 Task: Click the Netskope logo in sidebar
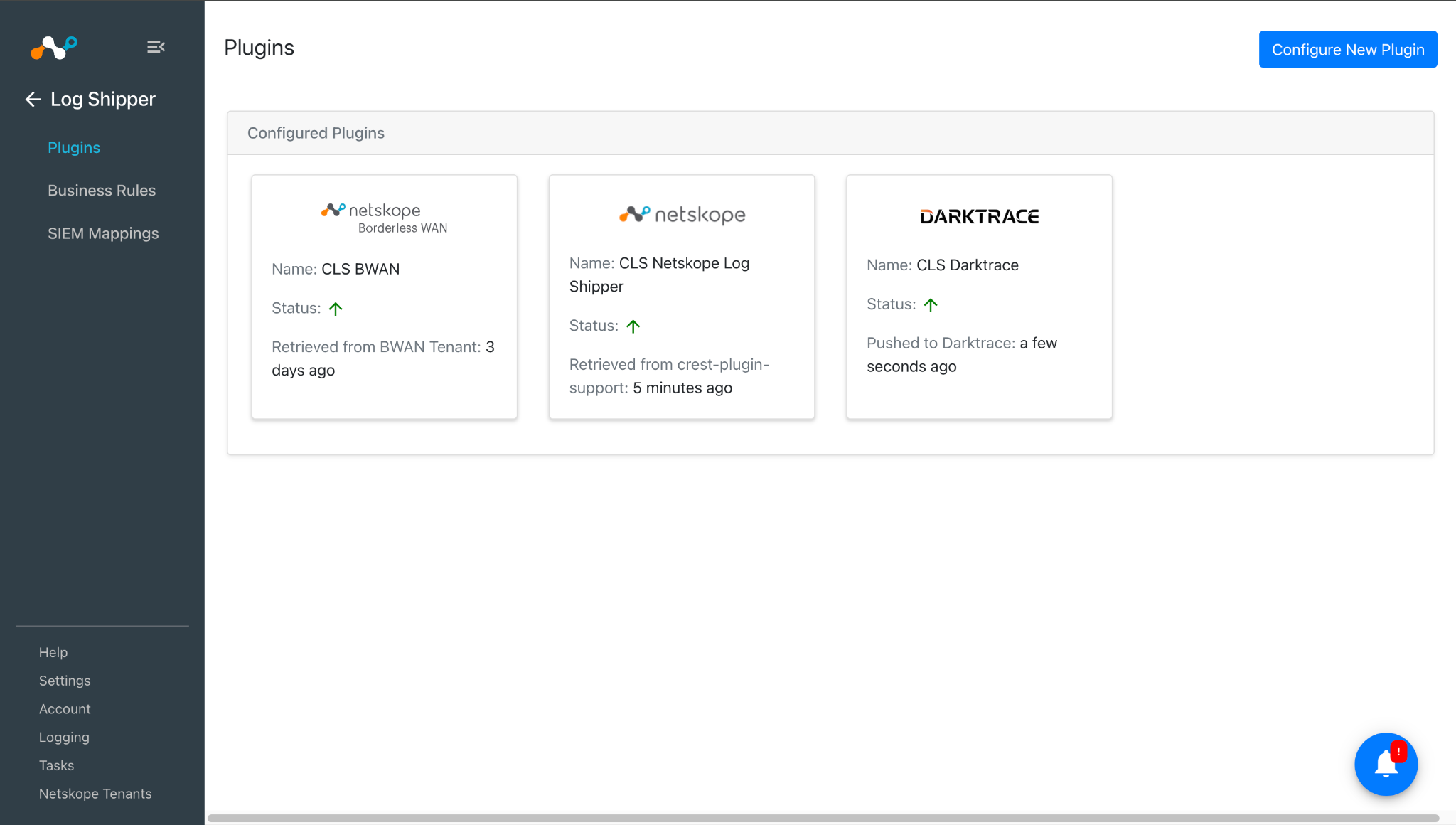click(x=54, y=48)
